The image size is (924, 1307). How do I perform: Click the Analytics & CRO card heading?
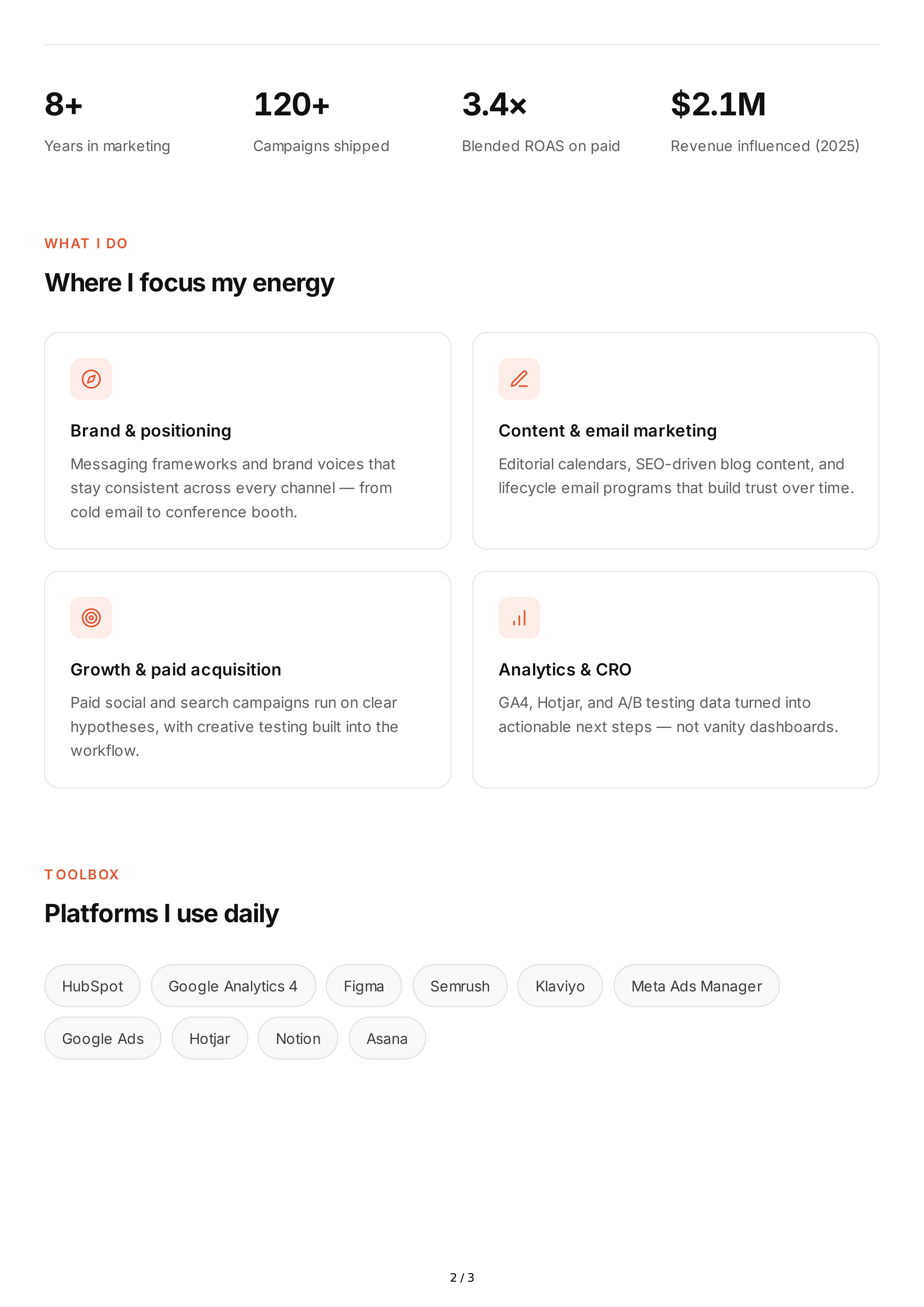(x=565, y=670)
